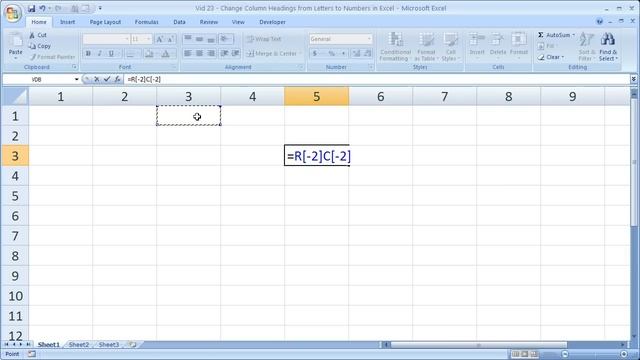Click AutoSum sigma icon
This screenshot has width=640, height=360.
[540, 35]
